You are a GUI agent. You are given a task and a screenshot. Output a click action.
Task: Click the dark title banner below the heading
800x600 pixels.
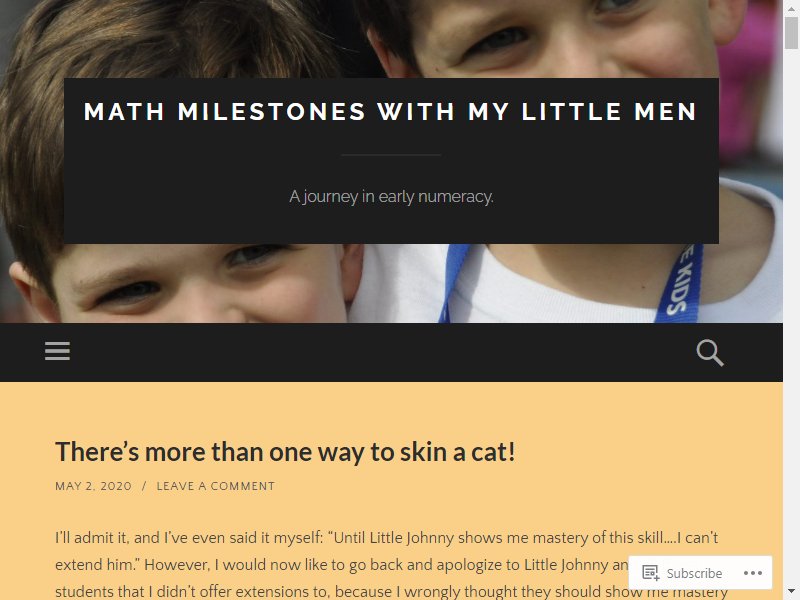point(391,161)
